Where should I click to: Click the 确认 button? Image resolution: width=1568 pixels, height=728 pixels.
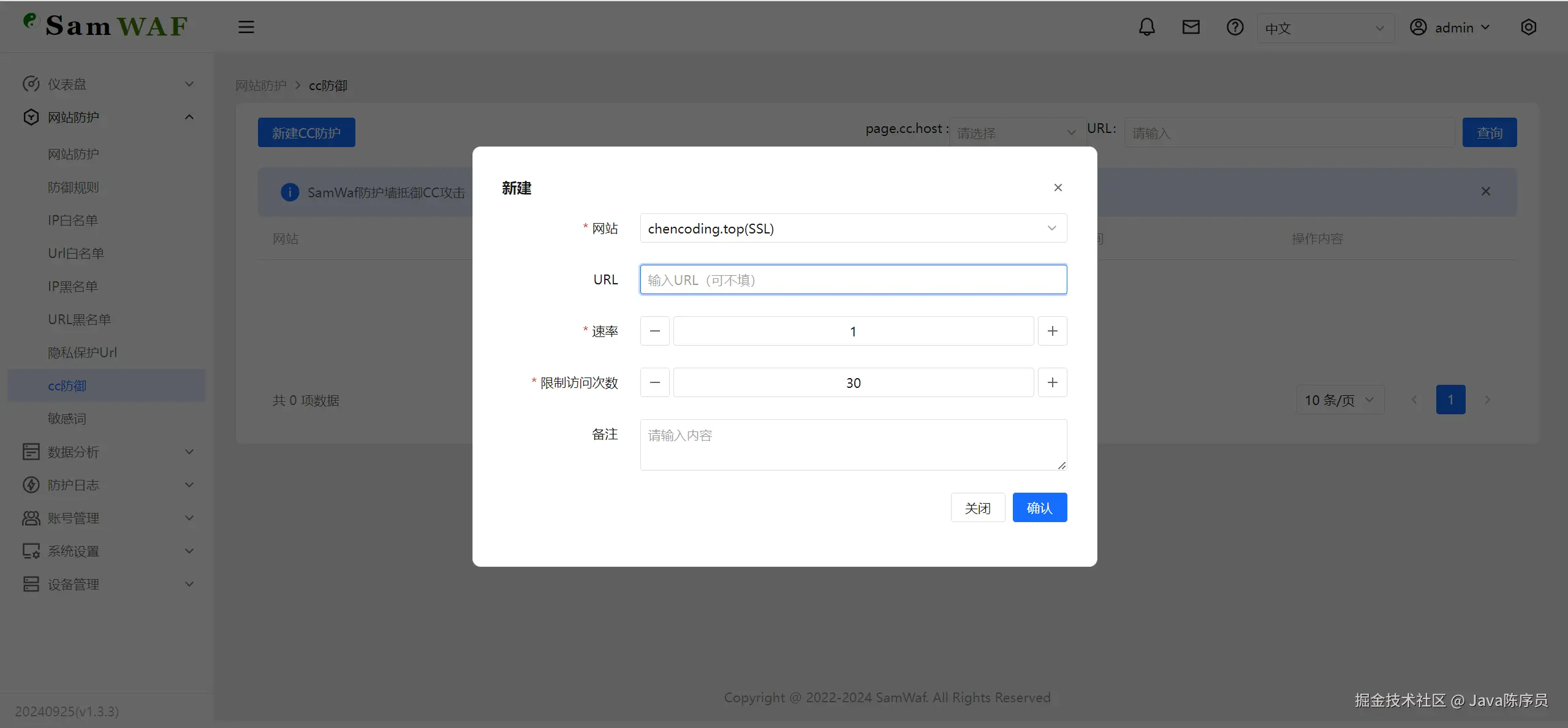pyautogui.click(x=1039, y=508)
